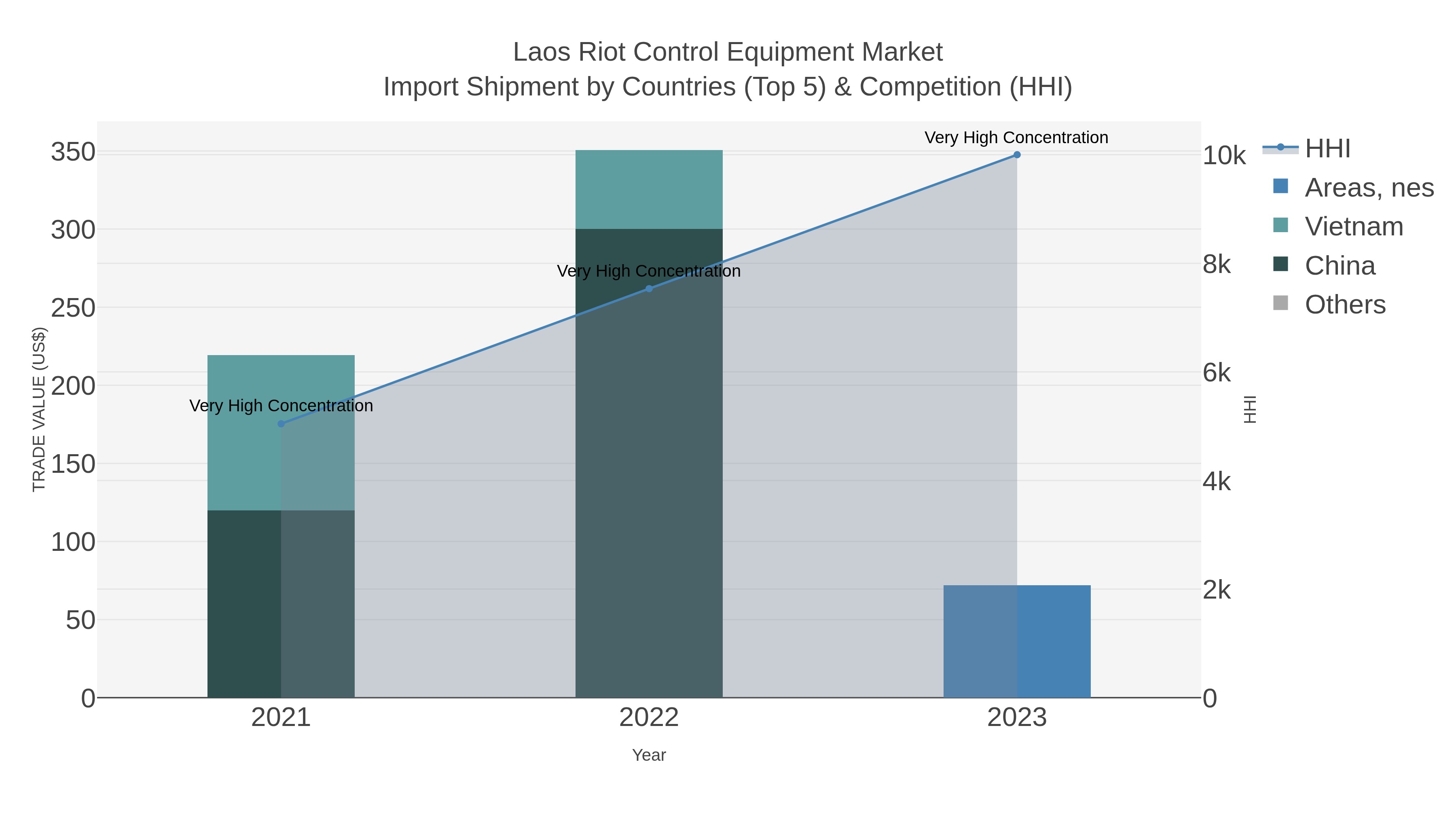
Task: Click the 6k tick on the HHI axis
Action: pyautogui.click(x=1216, y=372)
